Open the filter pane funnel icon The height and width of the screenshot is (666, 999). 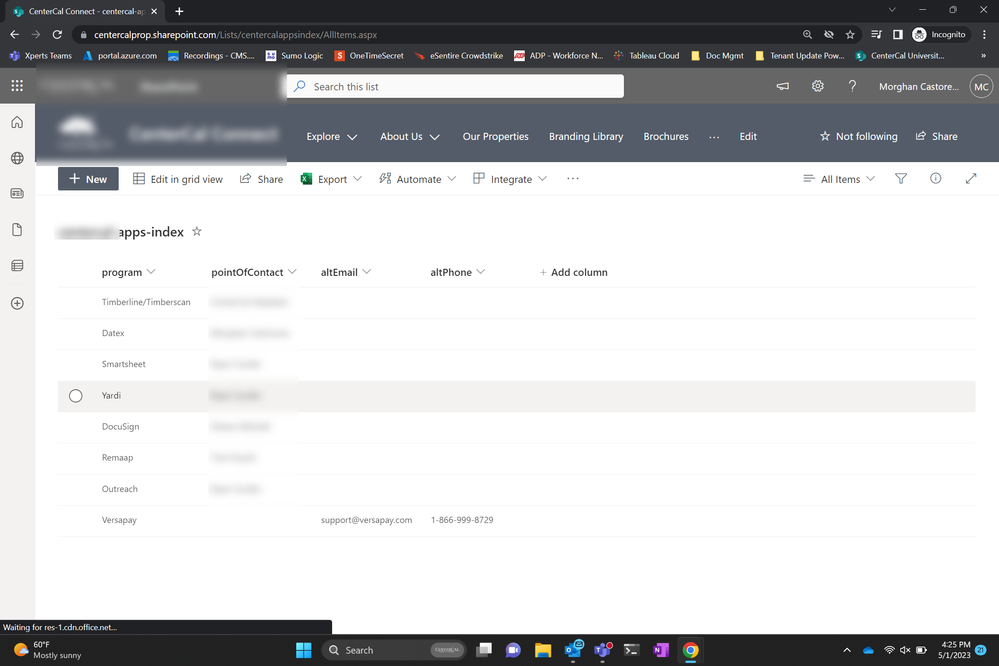click(x=901, y=179)
